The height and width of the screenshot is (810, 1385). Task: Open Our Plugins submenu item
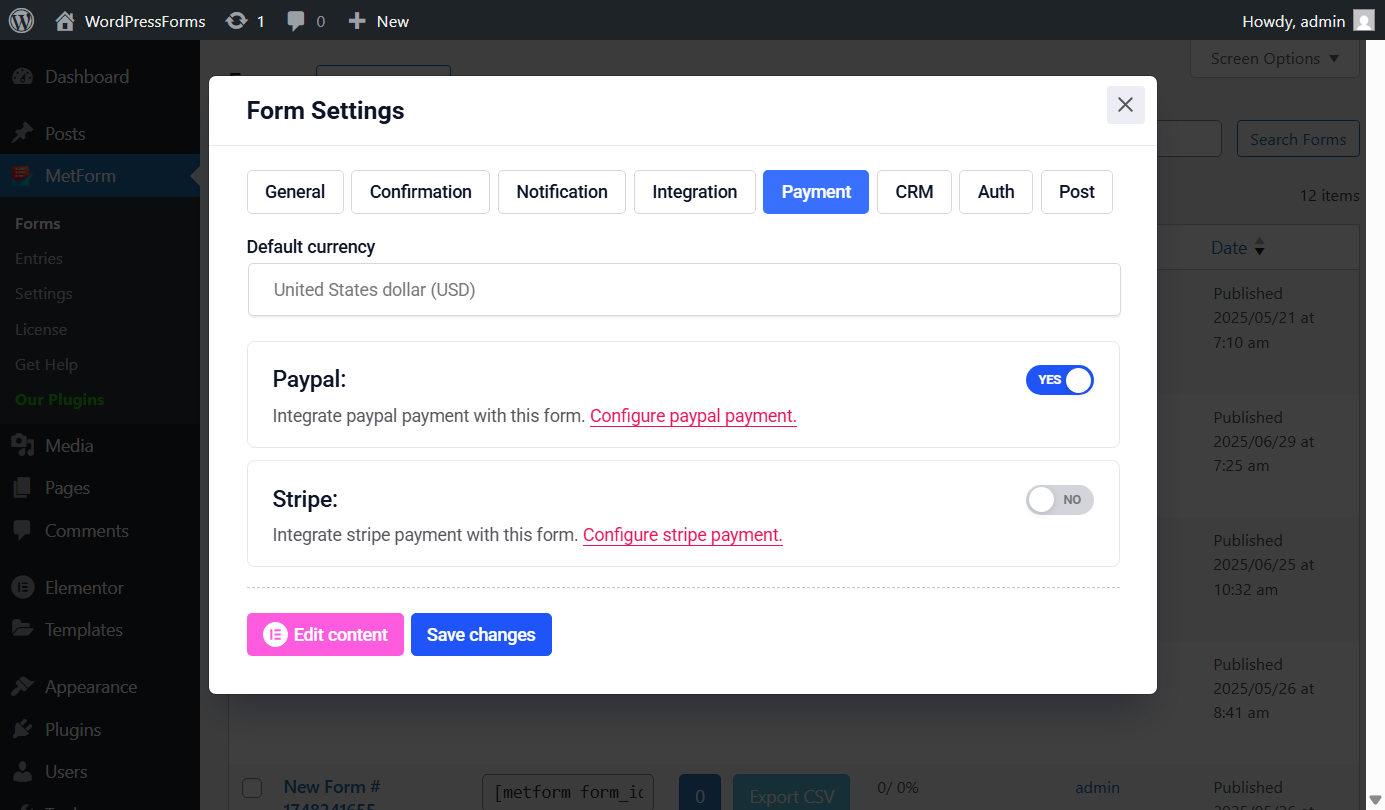click(60, 400)
